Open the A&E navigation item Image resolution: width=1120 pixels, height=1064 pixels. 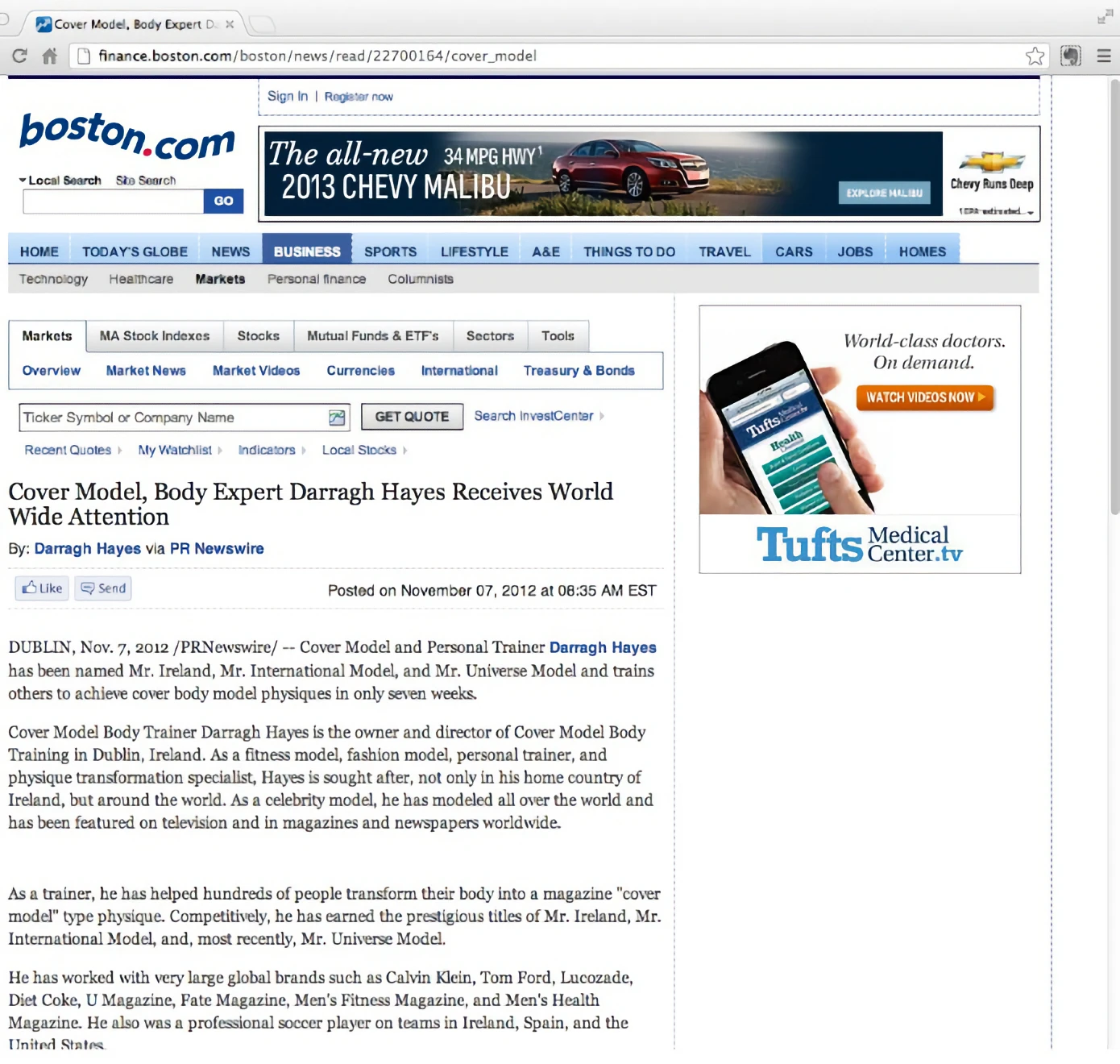545,251
